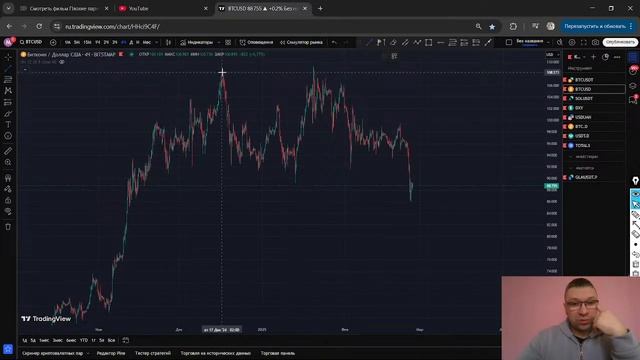
Task: Open the patterns tool in left toolbar
Action: pyautogui.click(x=8, y=91)
